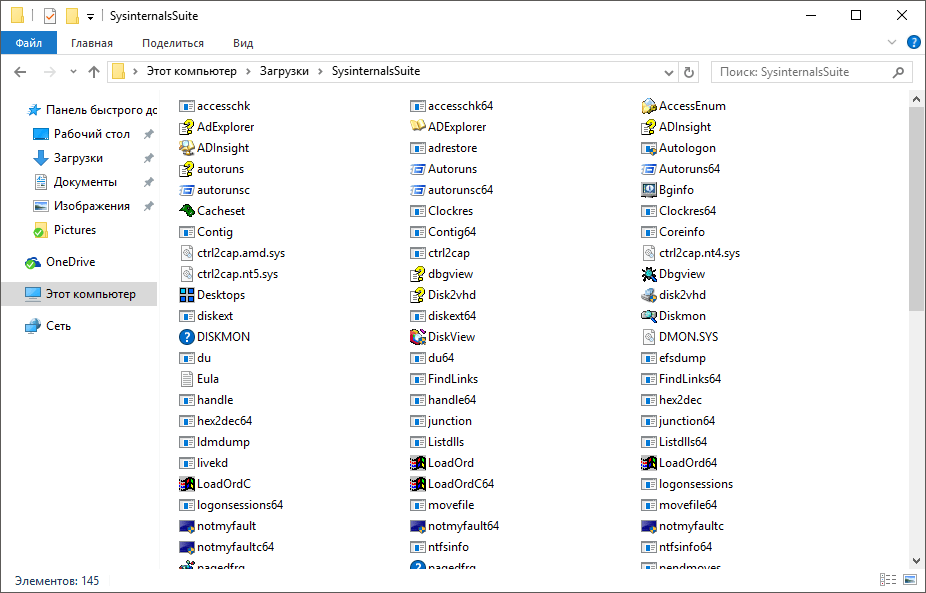This screenshot has width=926, height=593.
Task: Expand the address bar history dropdown
Action: pyautogui.click(x=669, y=72)
